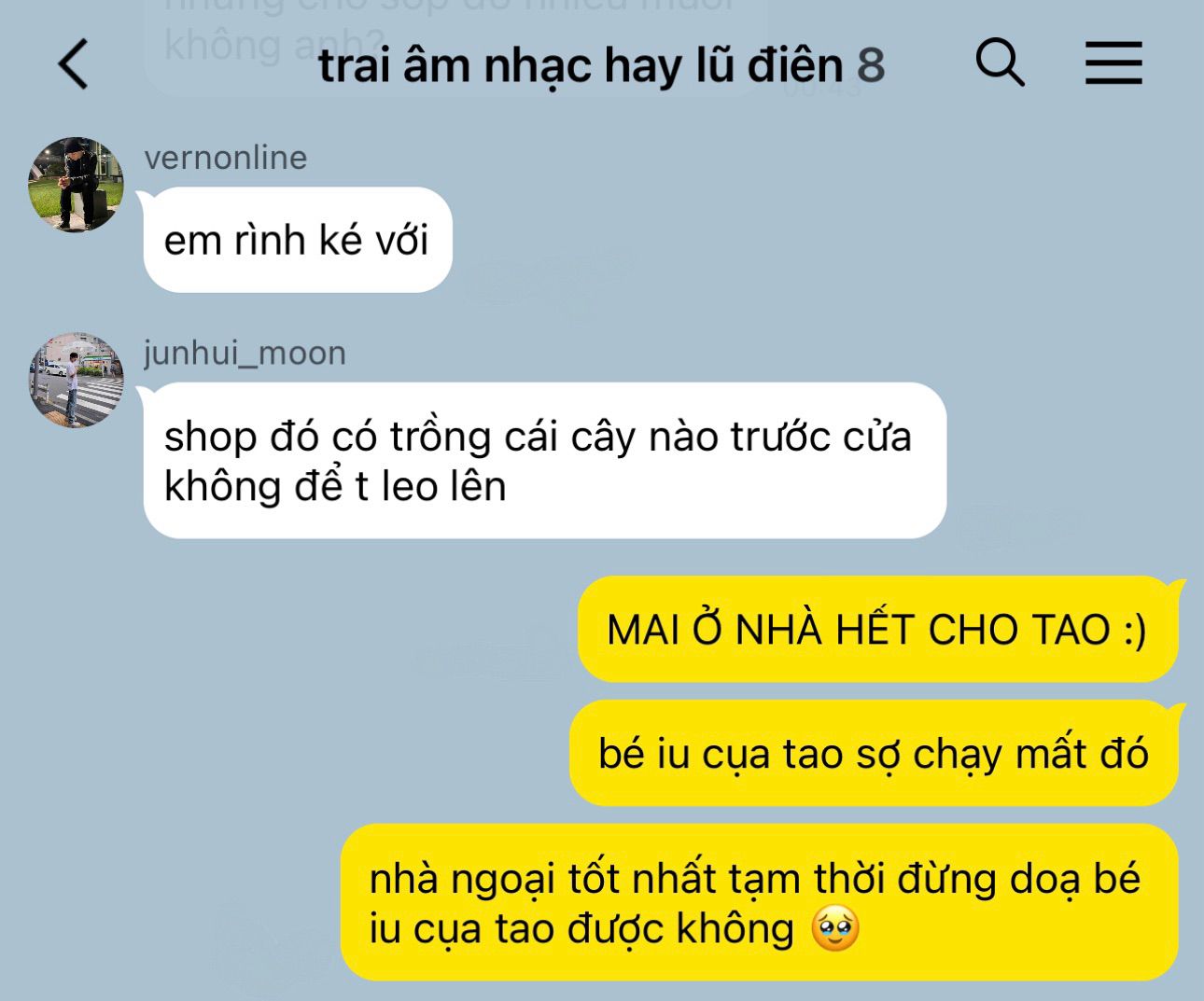Tap the username junhui_moon
Image resolution: width=1204 pixels, height=1001 pixels.
click(245, 354)
